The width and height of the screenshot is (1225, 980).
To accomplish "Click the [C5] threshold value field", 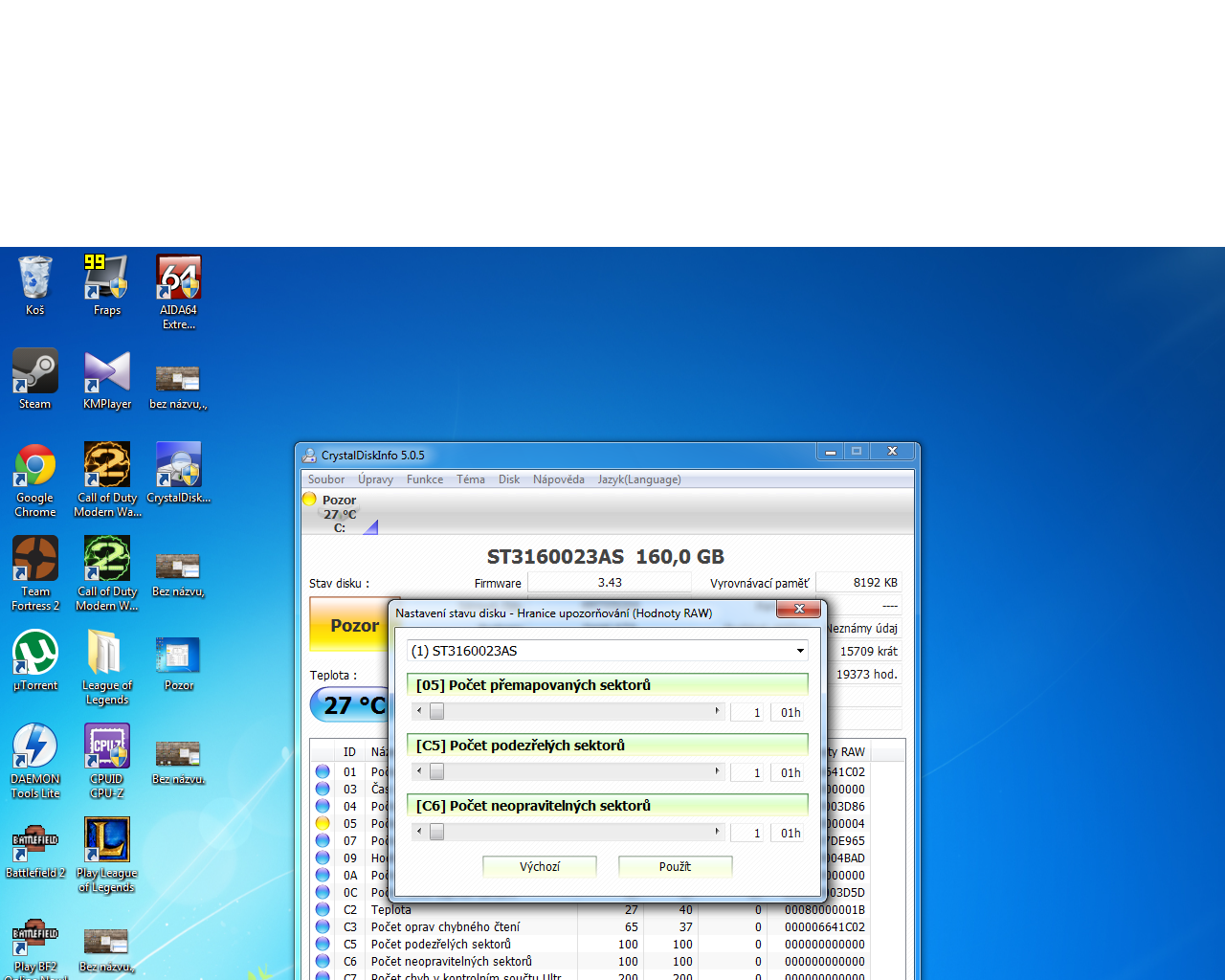I will point(746,772).
